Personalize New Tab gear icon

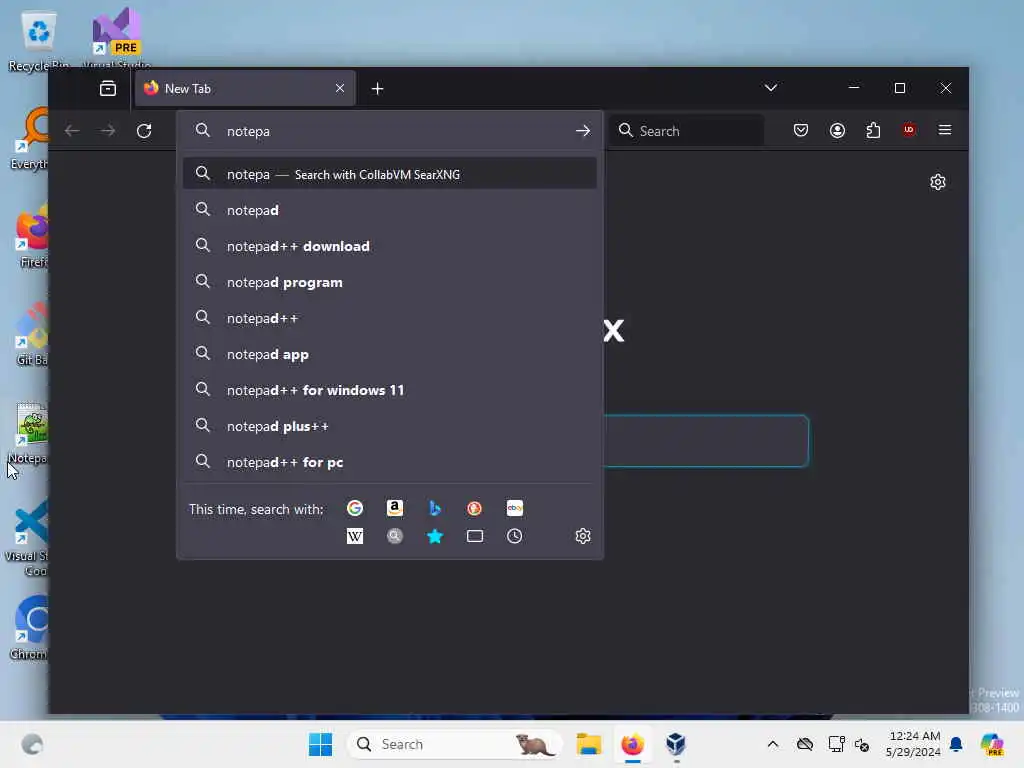coord(938,182)
